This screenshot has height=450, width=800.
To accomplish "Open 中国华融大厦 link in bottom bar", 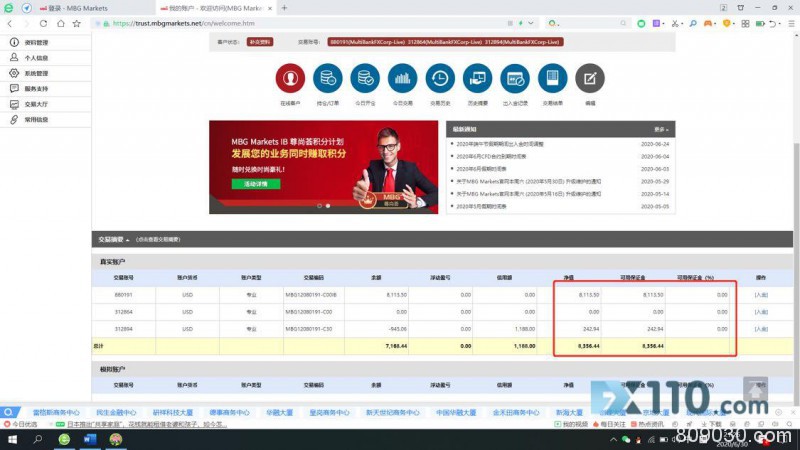I will 456,413.
